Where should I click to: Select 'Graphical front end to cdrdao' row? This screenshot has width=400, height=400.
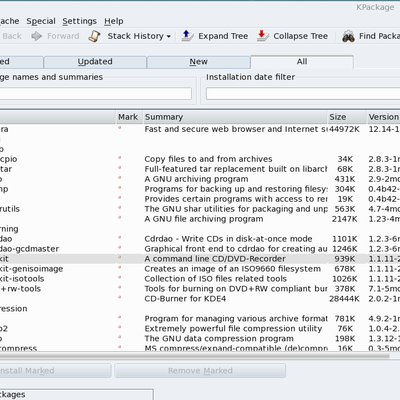pos(236,249)
